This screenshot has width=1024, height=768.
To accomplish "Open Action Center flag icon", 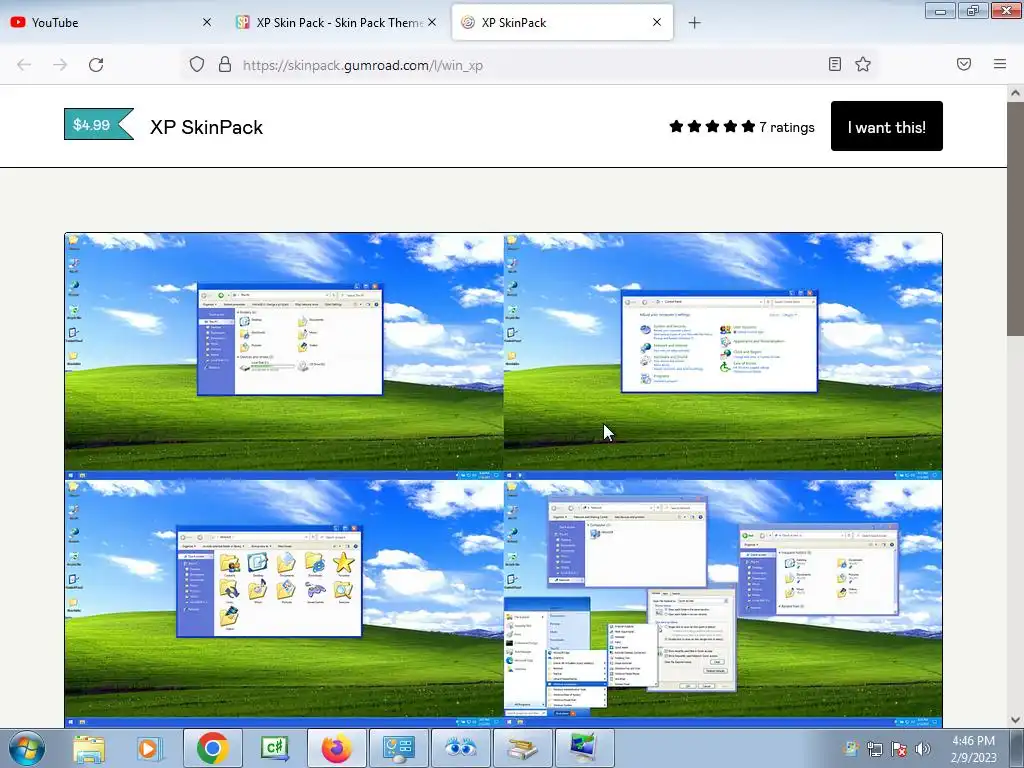I will (x=899, y=750).
